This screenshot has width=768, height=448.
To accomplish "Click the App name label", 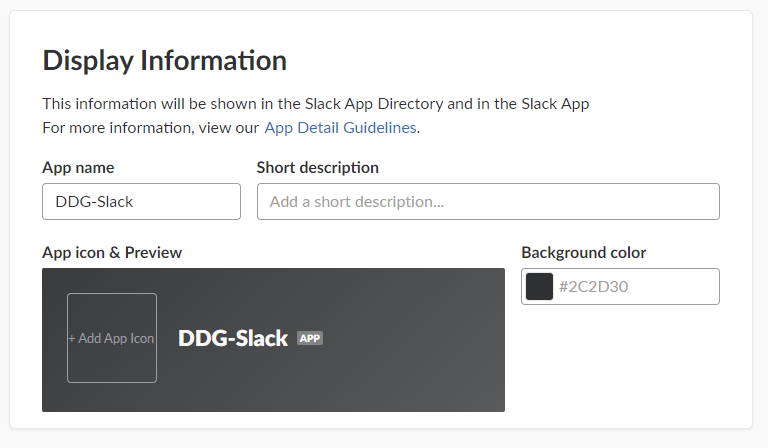I will click(78, 168).
